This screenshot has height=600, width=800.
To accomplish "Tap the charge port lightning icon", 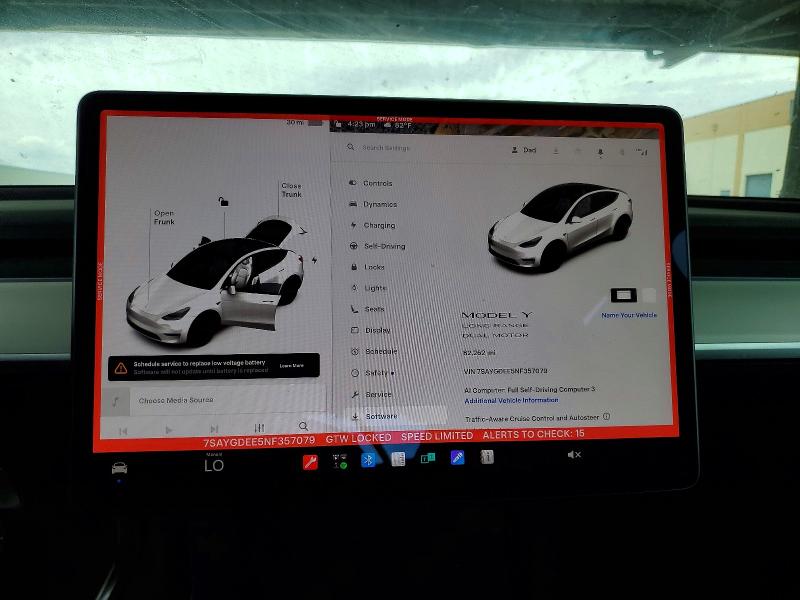I will pos(314,260).
